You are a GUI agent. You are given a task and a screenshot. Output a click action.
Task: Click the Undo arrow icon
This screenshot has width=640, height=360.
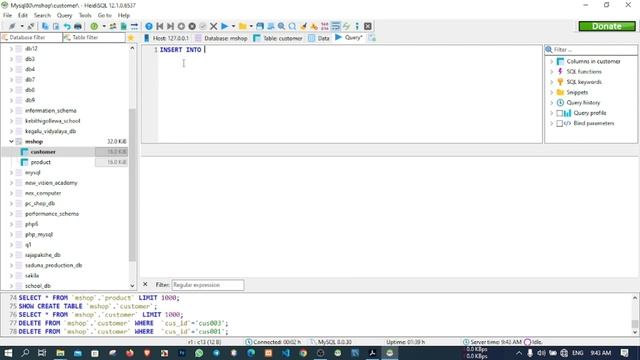[67, 26]
